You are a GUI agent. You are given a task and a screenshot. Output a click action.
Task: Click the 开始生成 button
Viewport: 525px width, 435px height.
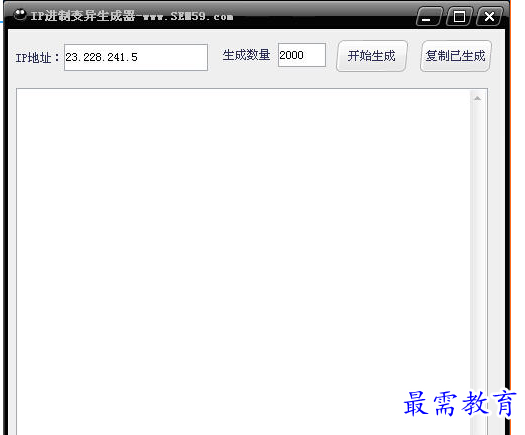tap(372, 56)
